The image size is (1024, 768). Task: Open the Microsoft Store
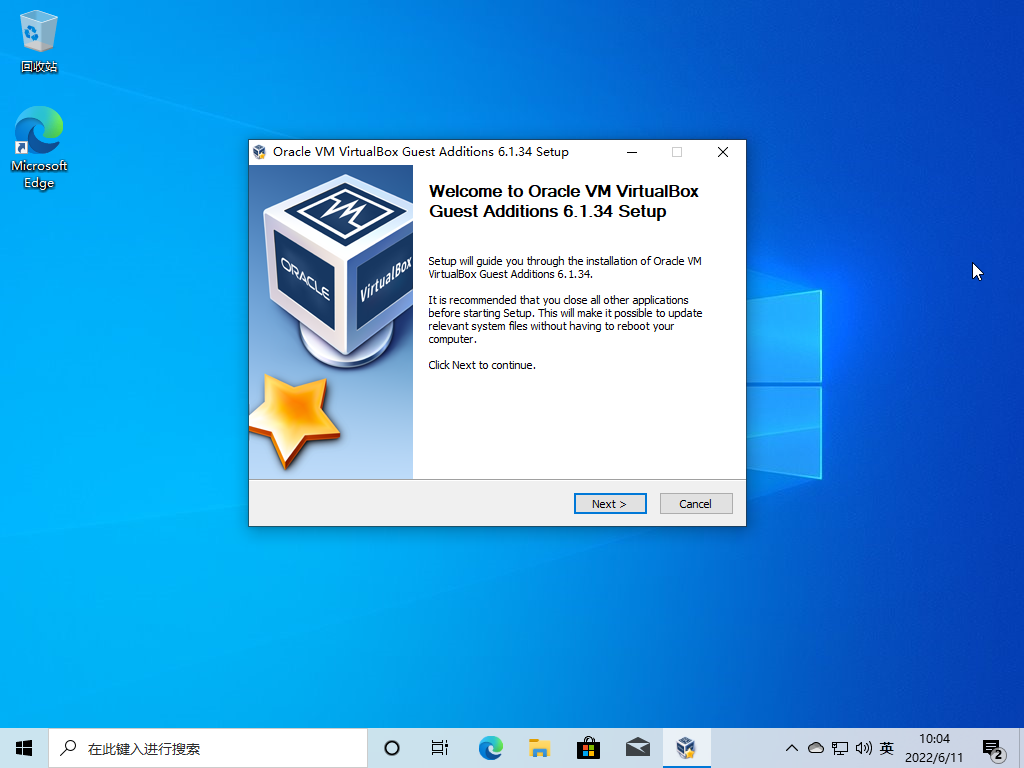pyautogui.click(x=588, y=747)
